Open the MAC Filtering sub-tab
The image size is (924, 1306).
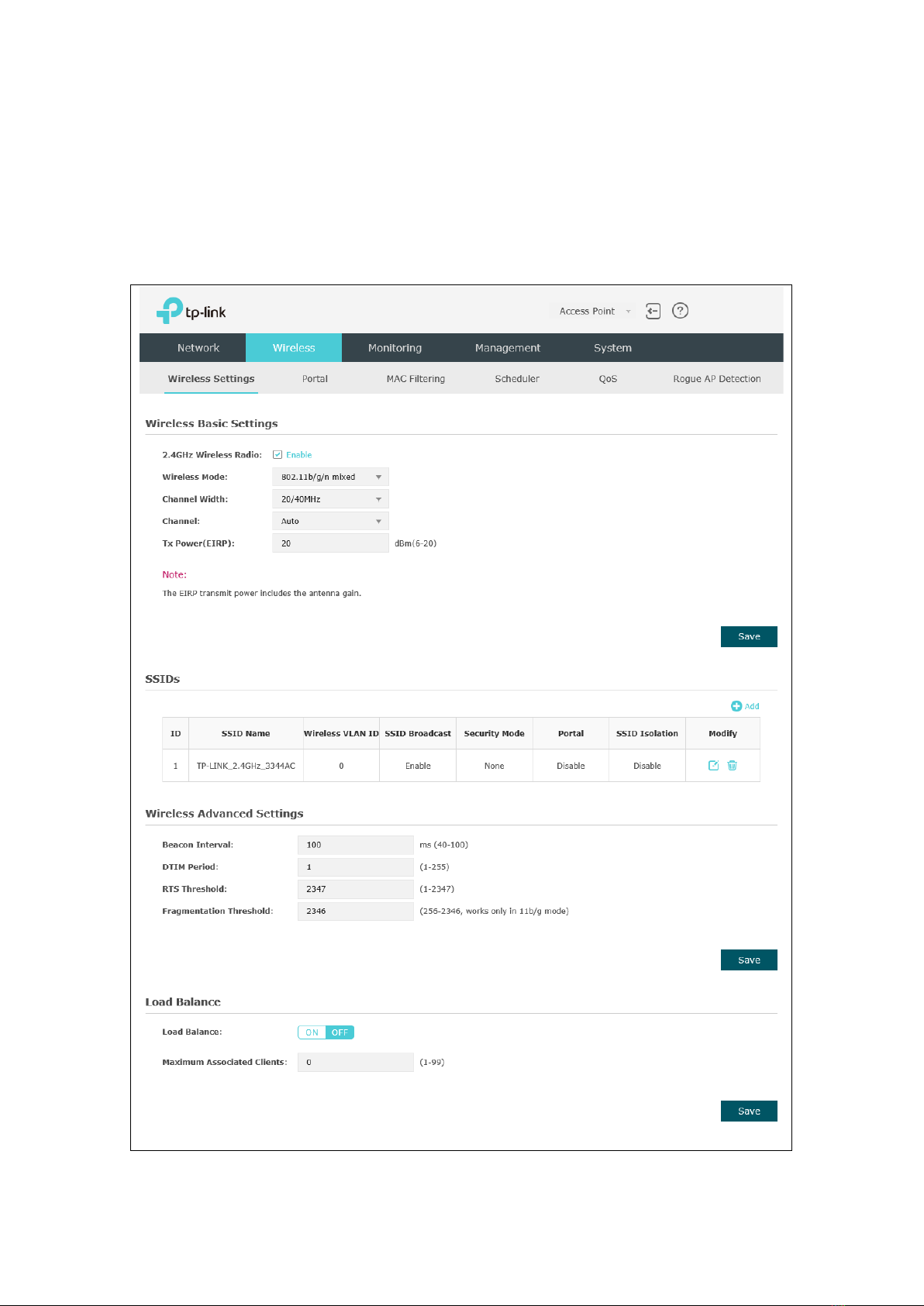point(415,379)
